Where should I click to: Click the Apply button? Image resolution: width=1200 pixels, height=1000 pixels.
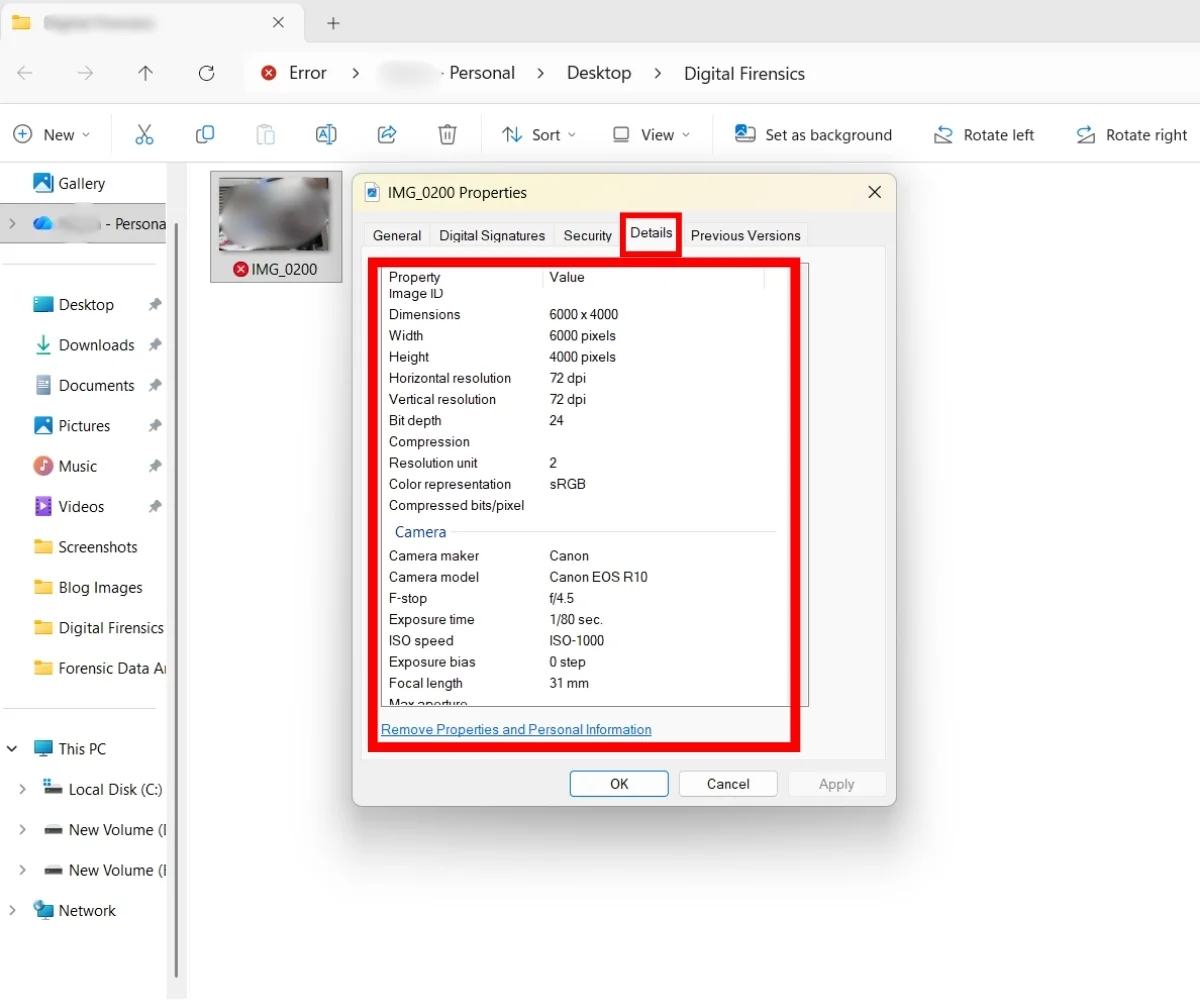click(x=837, y=784)
